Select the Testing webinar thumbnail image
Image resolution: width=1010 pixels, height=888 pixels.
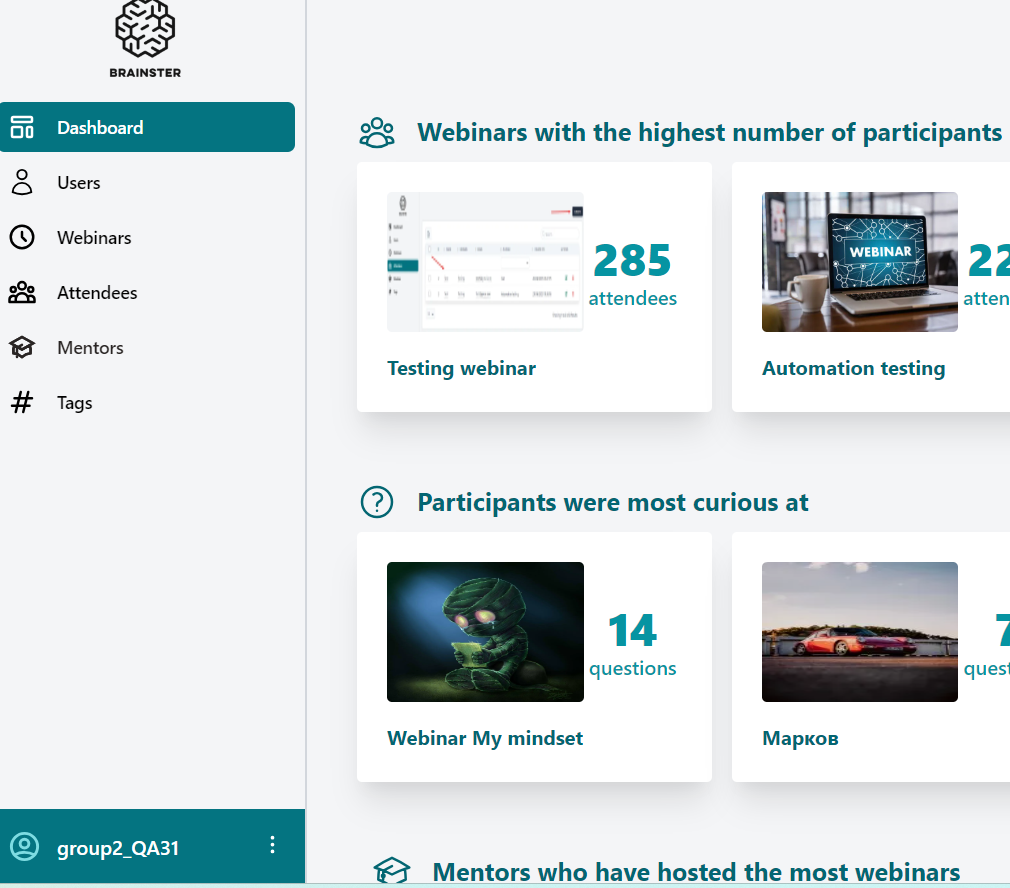[x=485, y=262]
